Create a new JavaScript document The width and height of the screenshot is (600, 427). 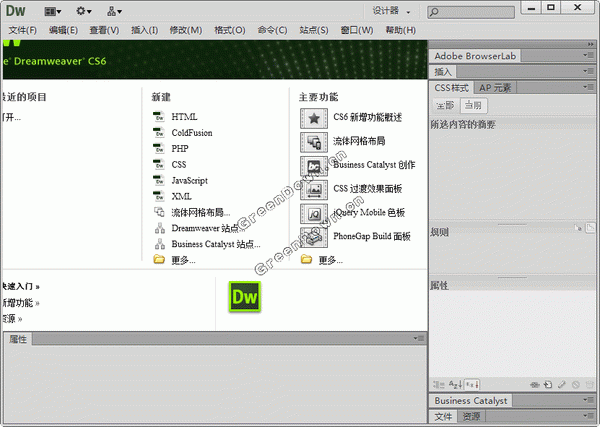tap(189, 181)
